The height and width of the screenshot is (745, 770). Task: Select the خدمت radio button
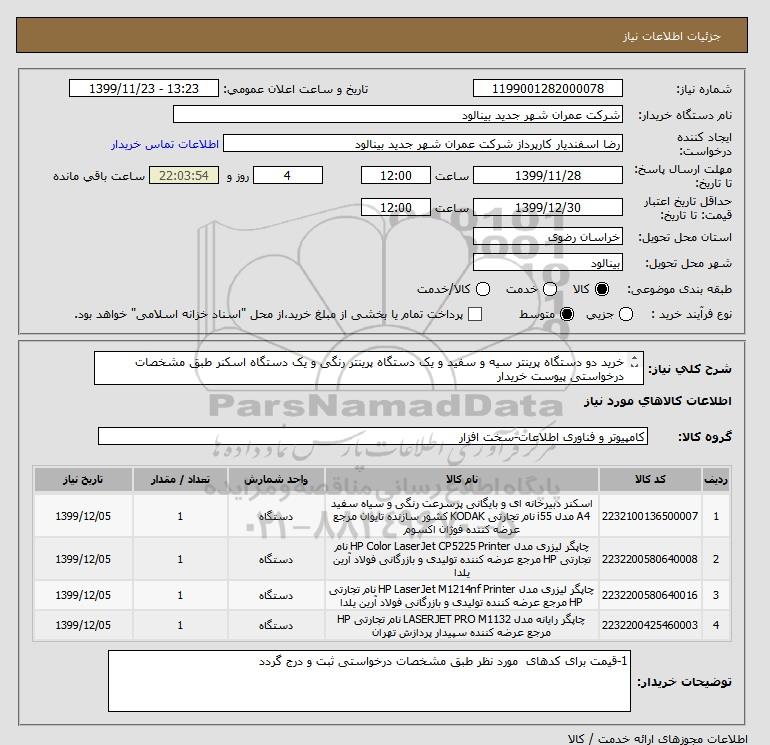click(x=550, y=289)
